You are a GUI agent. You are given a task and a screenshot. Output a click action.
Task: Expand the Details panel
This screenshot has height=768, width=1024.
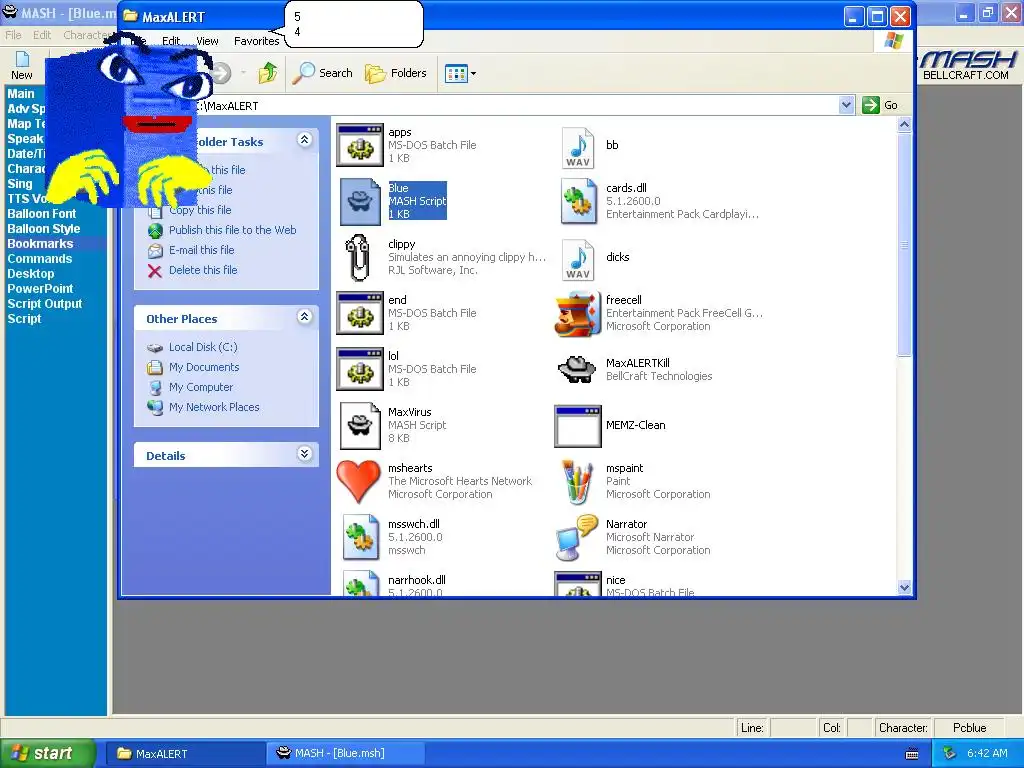tap(304, 454)
